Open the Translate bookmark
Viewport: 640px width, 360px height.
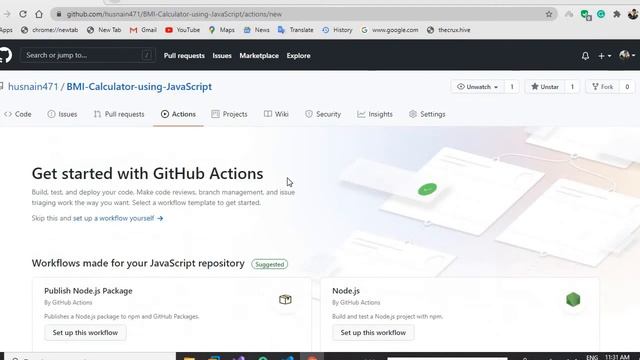pyautogui.click(x=296, y=30)
